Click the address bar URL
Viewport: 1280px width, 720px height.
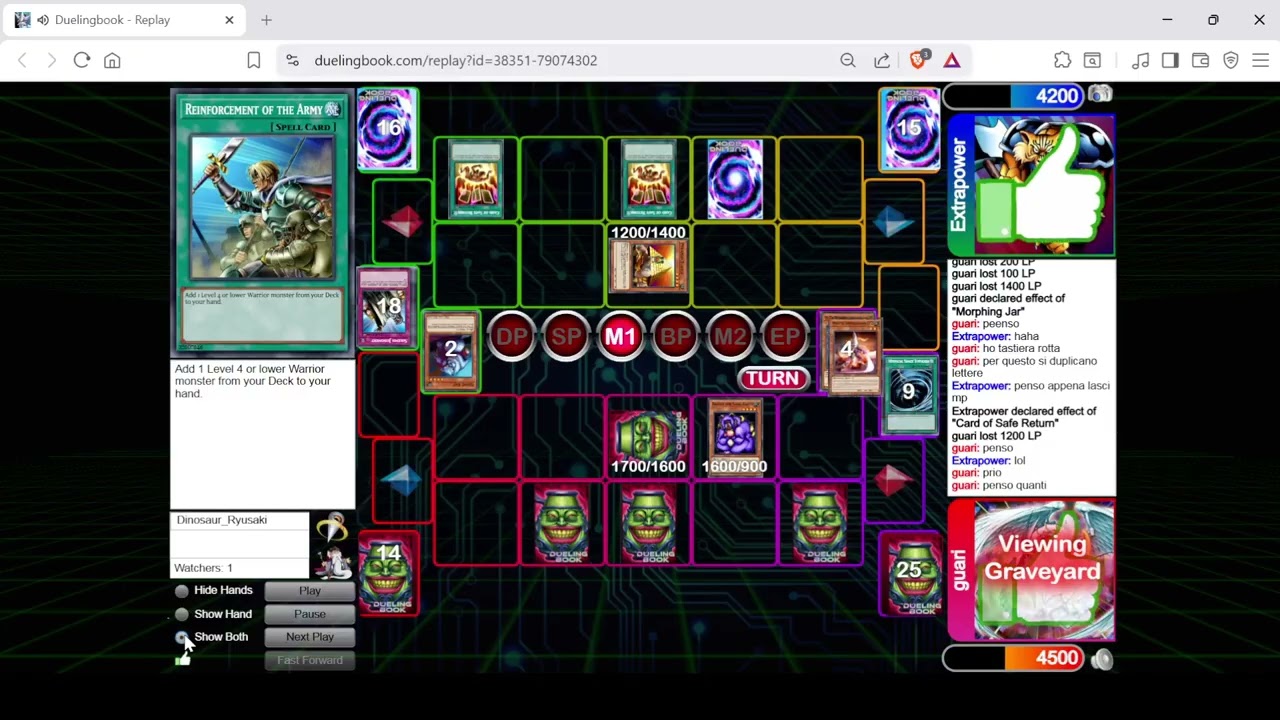[x=456, y=60]
